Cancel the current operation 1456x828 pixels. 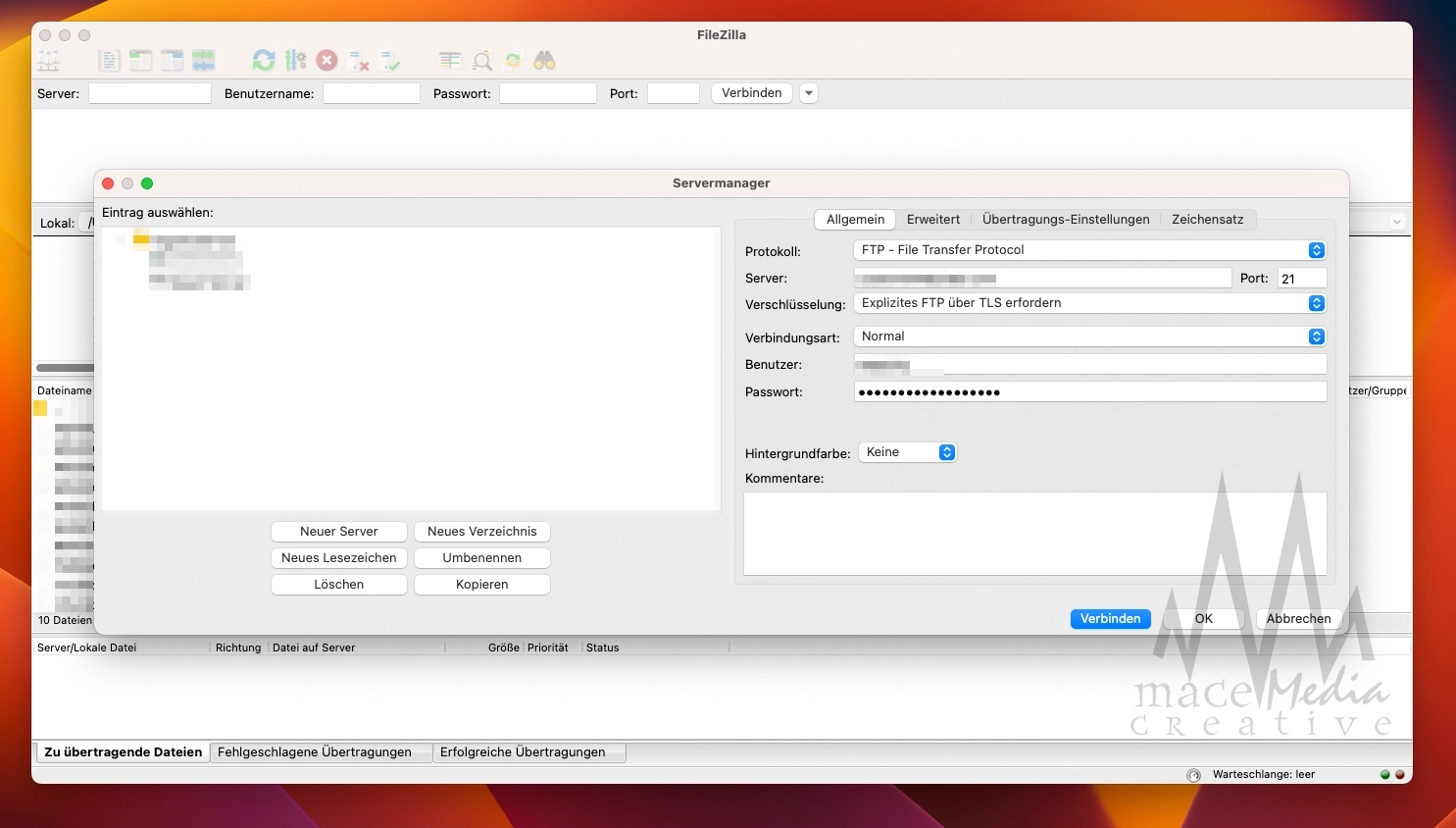click(x=326, y=60)
